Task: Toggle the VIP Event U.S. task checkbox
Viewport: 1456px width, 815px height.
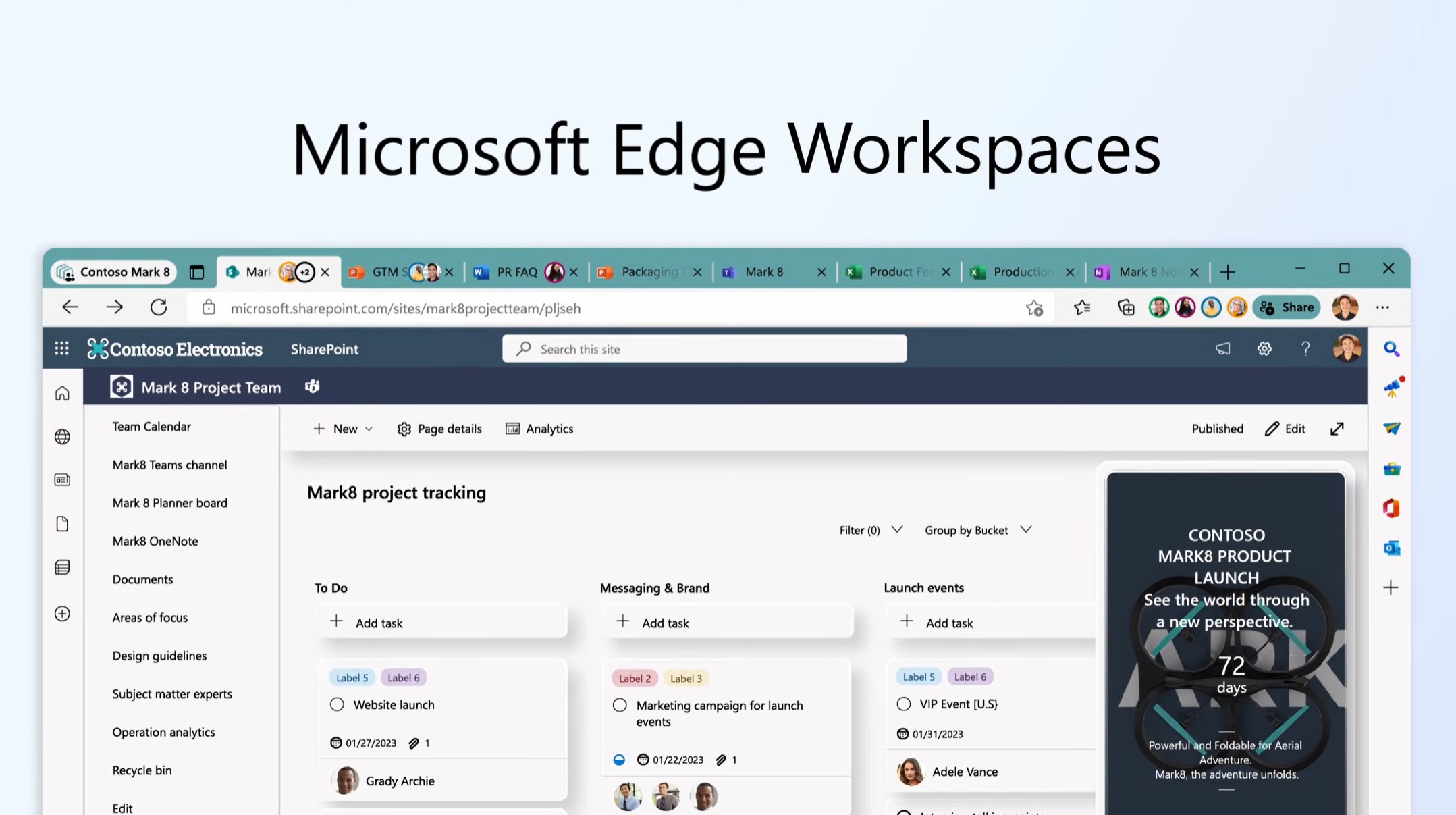Action: pos(903,704)
